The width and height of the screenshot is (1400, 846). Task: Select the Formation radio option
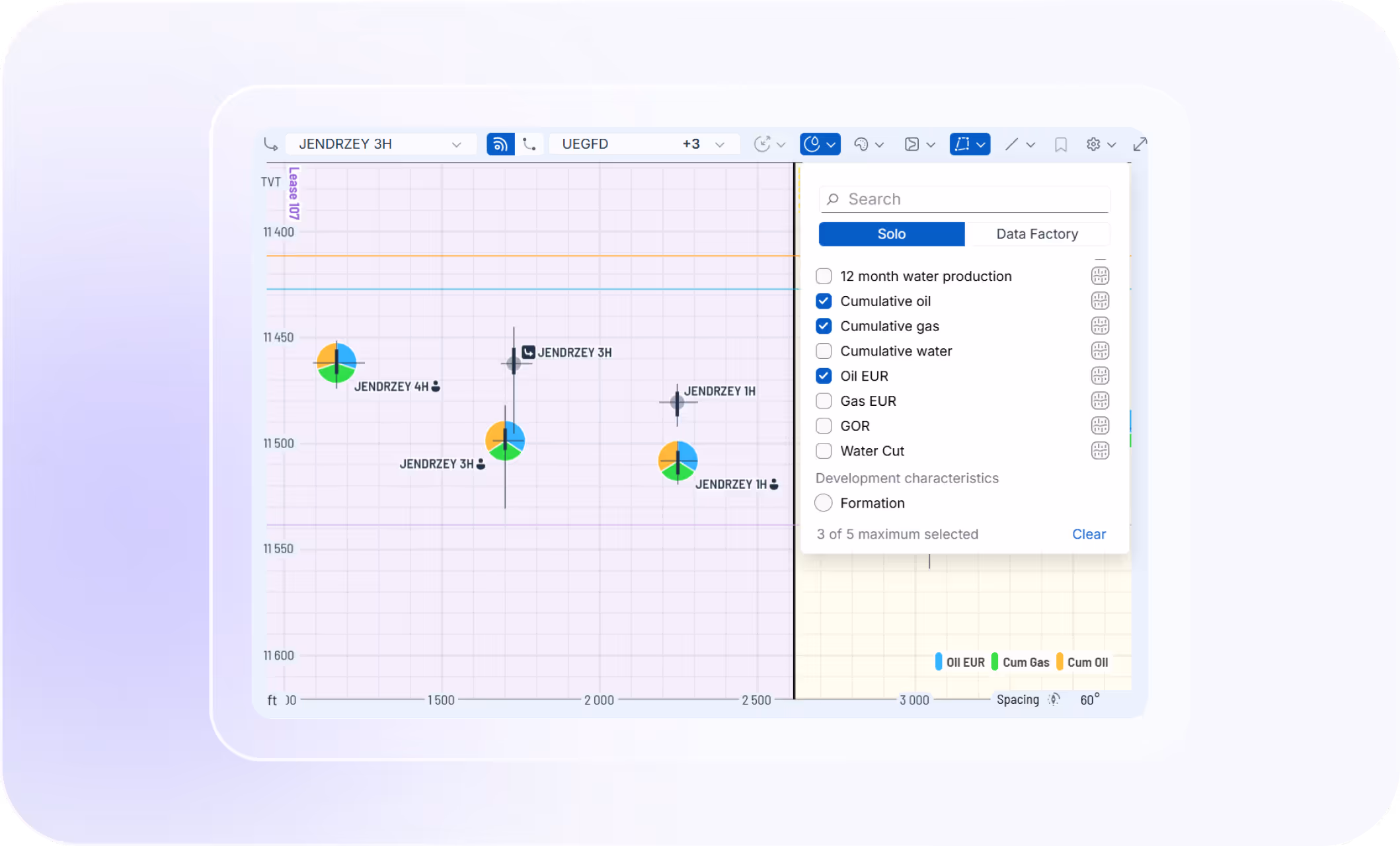[x=824, y=503]
